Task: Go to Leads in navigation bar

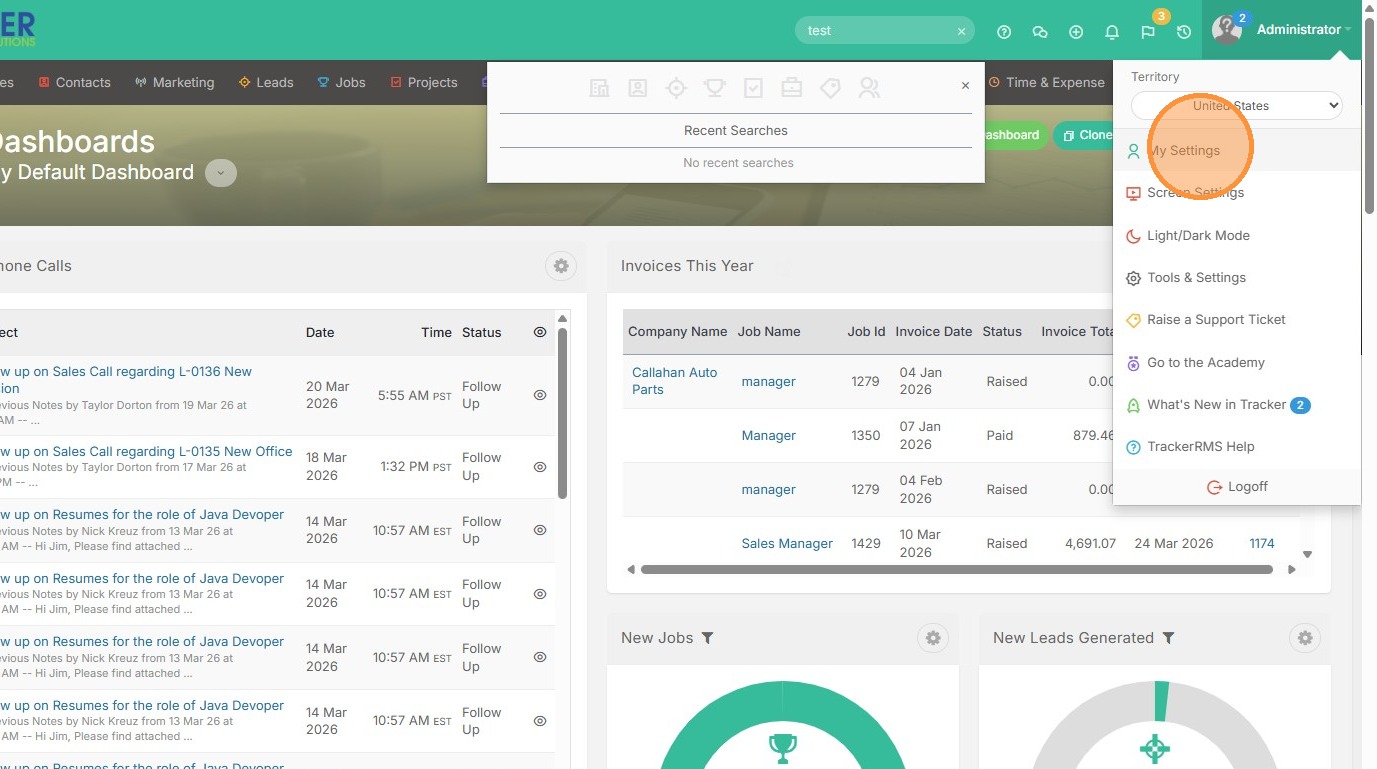Action: (266, 83)
